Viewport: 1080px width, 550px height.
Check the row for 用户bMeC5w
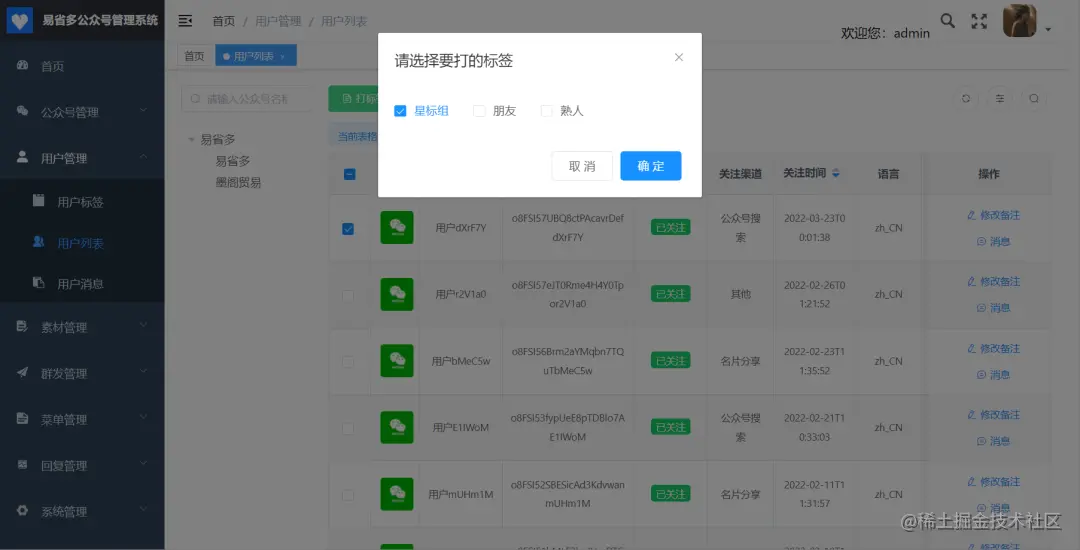tap(348, 362)
